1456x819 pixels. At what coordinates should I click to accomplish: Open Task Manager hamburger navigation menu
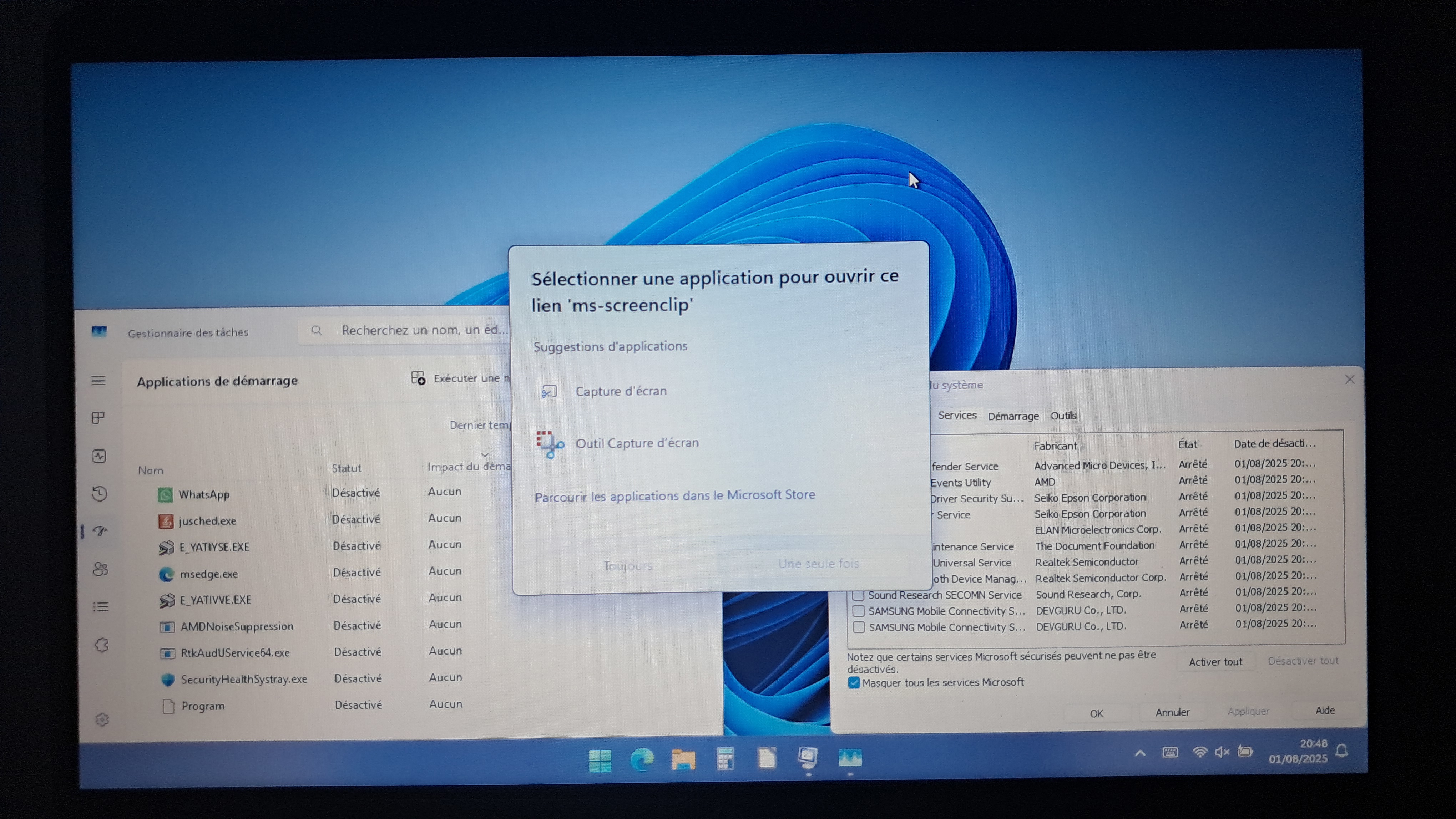tap(98, 380)
